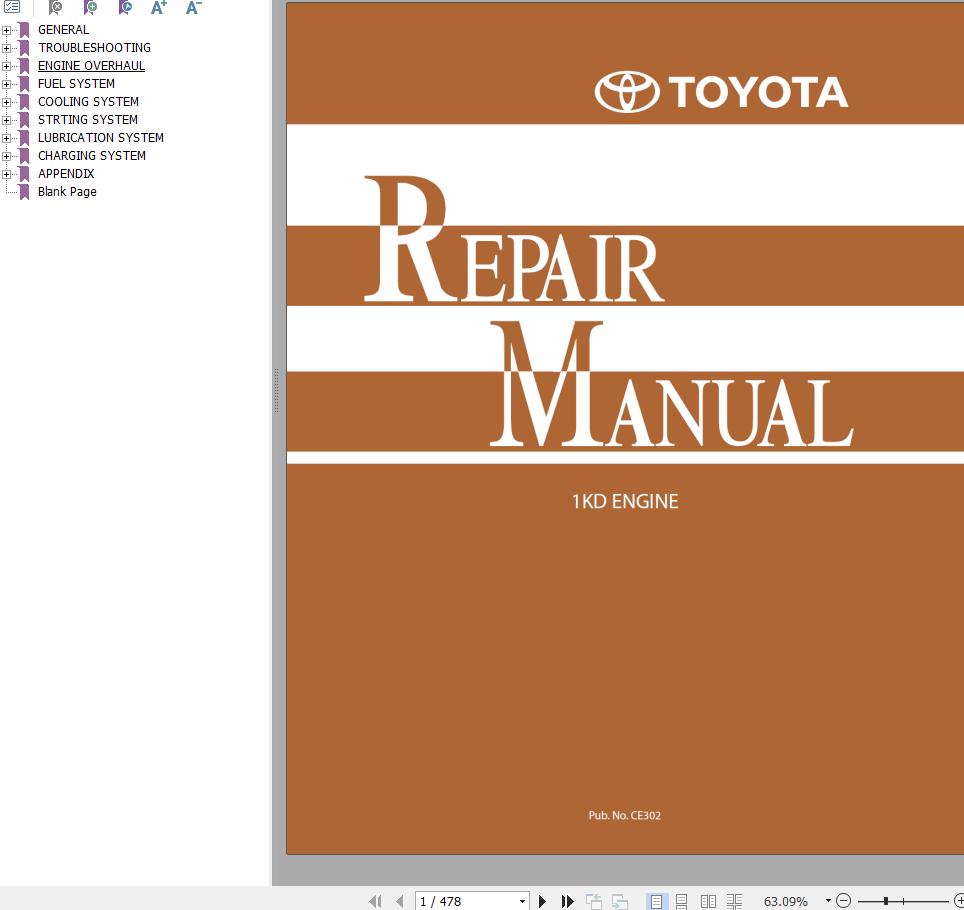Click the delete bookmark icon
Image resolution: width=964 pixels, height=910 pixels.
(x=54, y=8)
